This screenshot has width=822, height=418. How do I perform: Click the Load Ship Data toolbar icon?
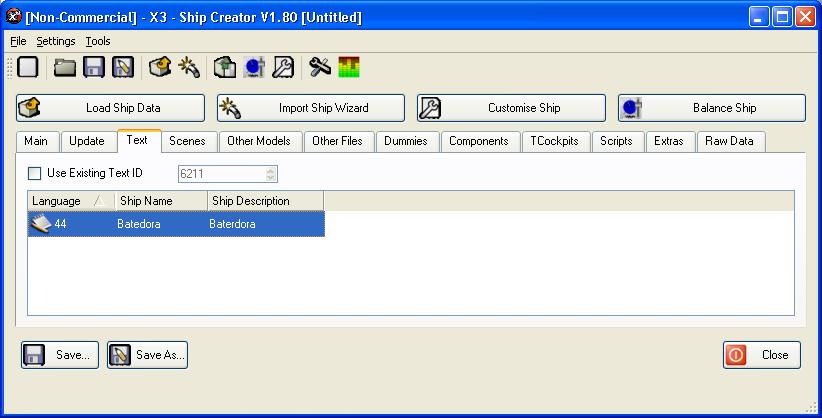coord(160,67)
